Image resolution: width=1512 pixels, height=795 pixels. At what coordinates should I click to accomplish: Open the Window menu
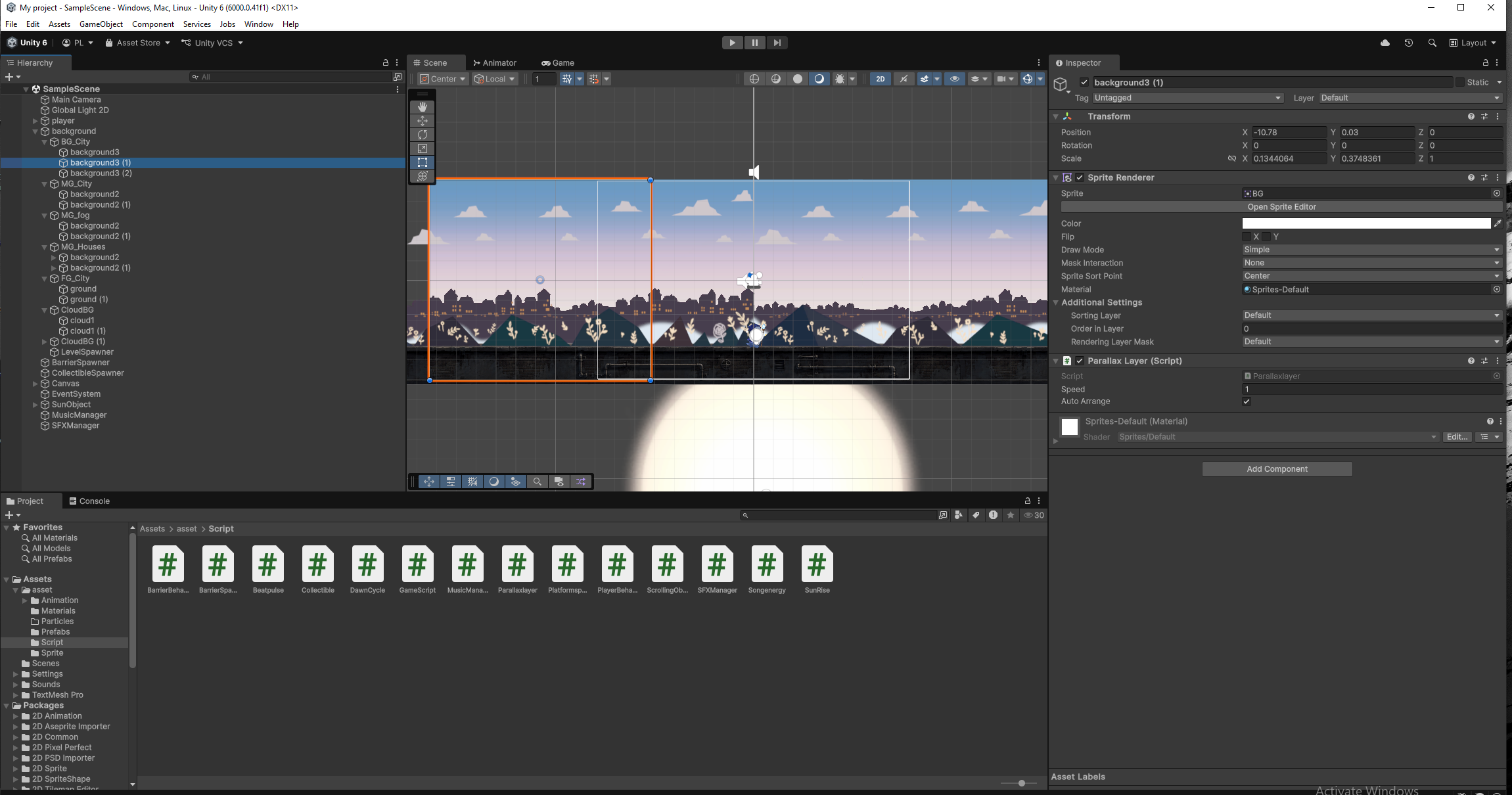click(259, 24)
